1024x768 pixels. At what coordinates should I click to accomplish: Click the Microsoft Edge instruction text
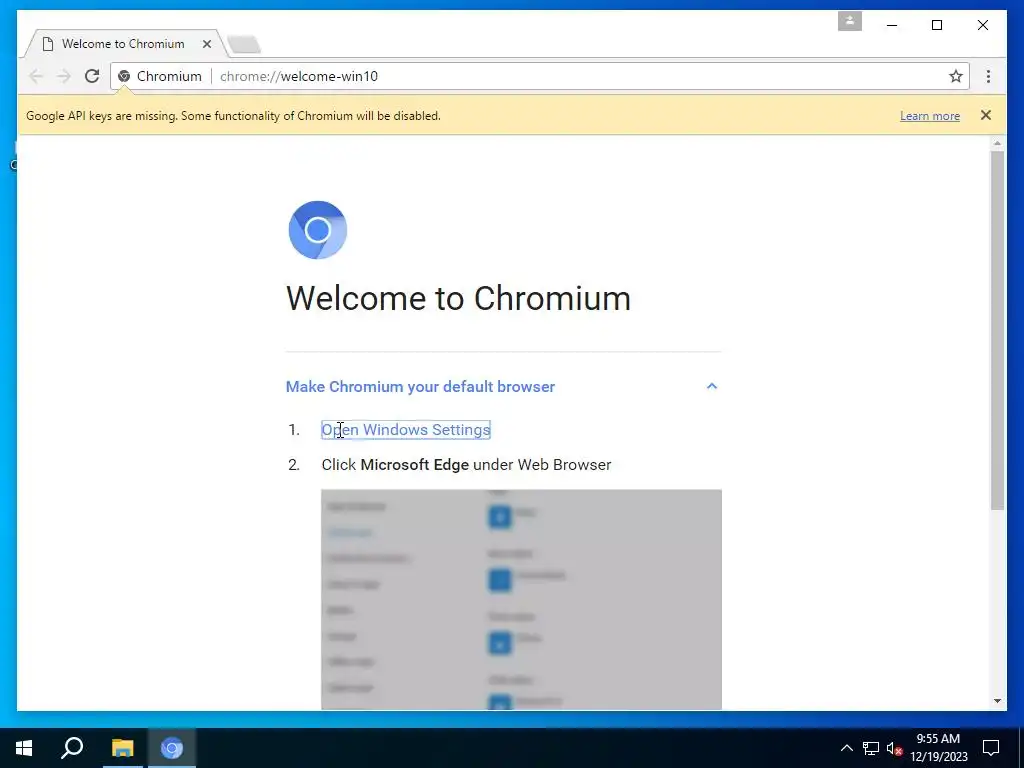tap(466, 465)
